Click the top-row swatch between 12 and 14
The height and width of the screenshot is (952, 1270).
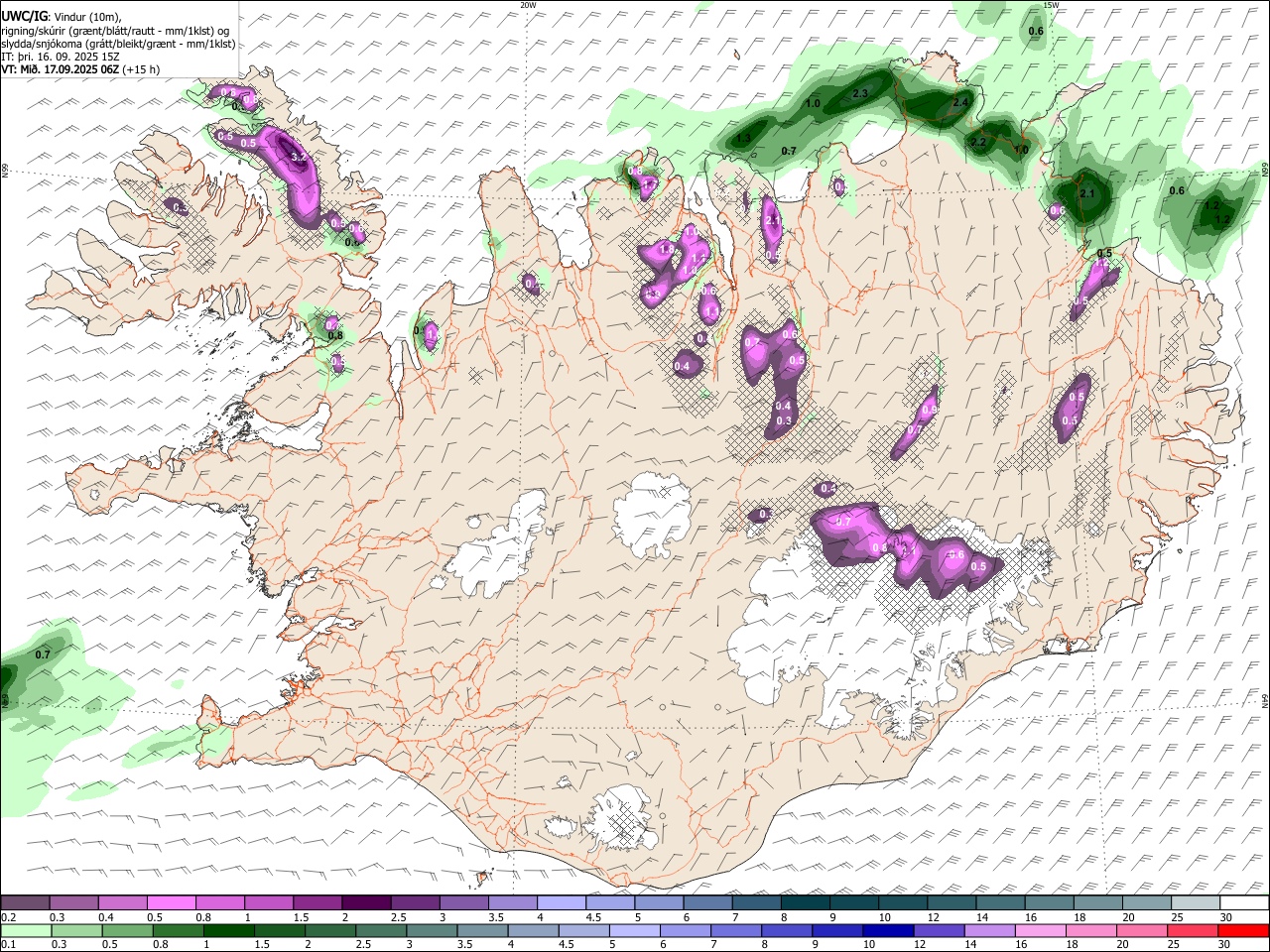click(x=952, y=903)
